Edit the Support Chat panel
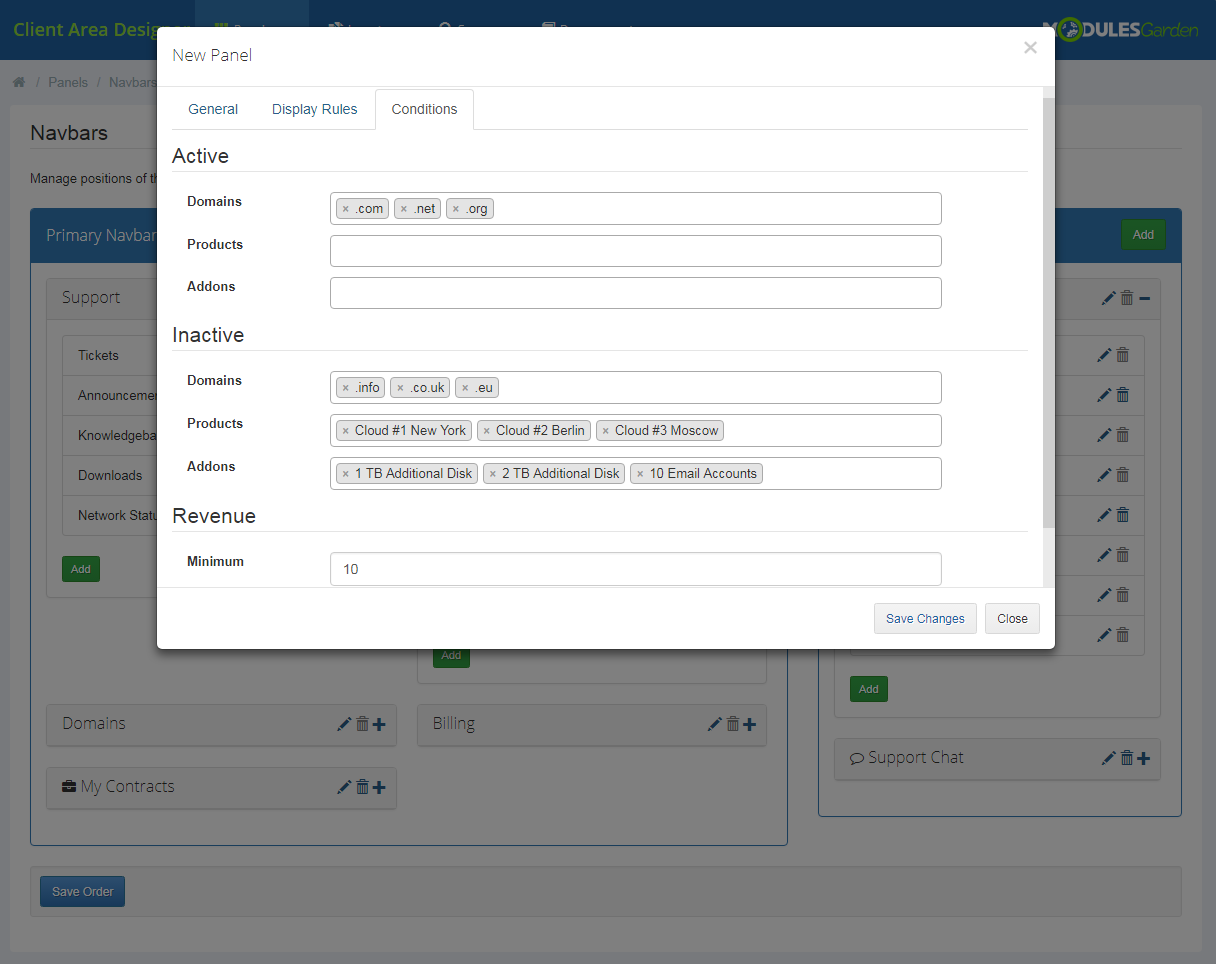Viewport: 1216px width, 964px height. tap(1108, 758)
